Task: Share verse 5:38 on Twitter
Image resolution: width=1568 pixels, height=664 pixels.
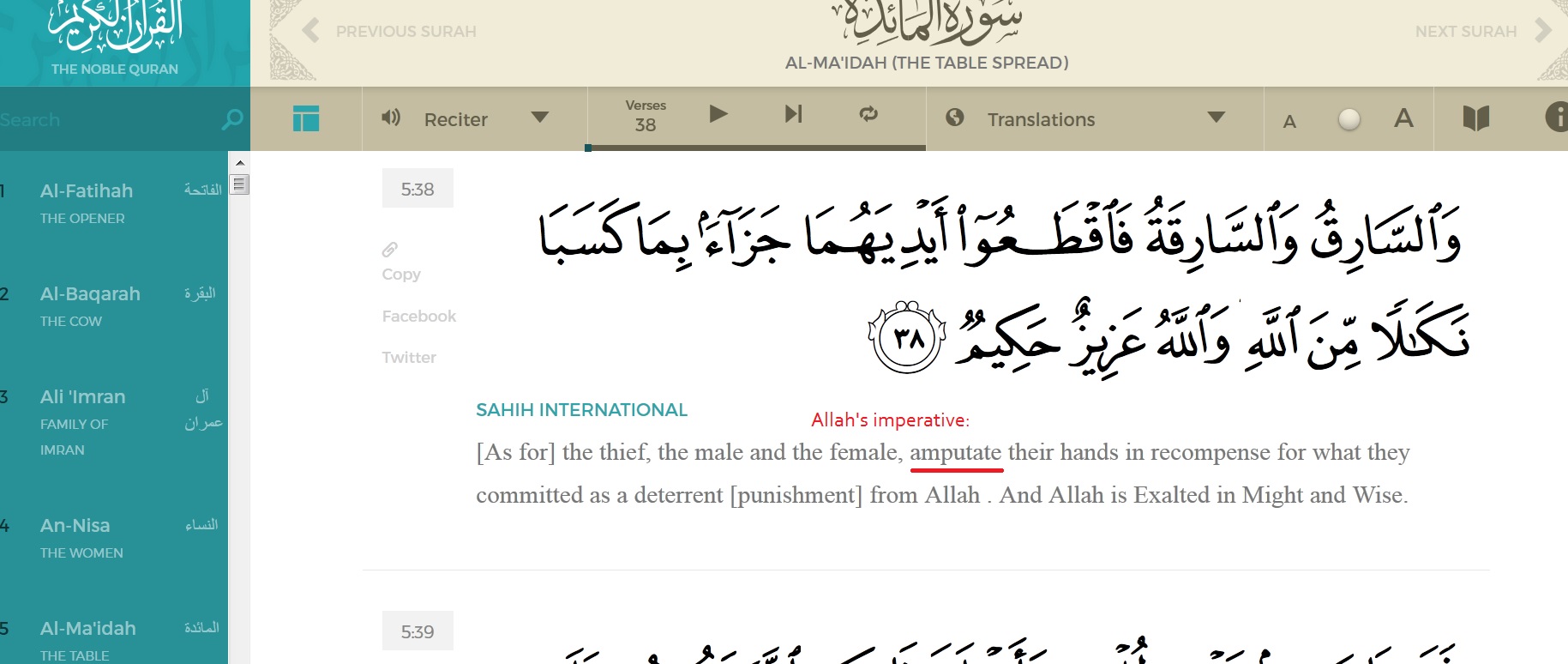Action: (x=409, y=357)
